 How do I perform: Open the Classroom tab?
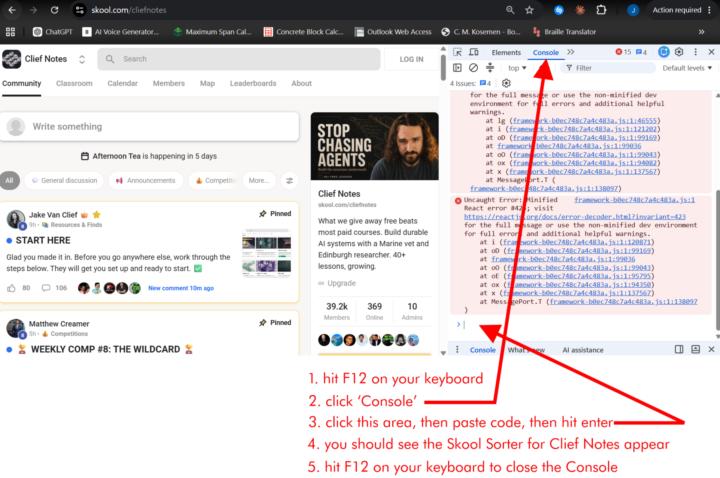tap(74, 83)
